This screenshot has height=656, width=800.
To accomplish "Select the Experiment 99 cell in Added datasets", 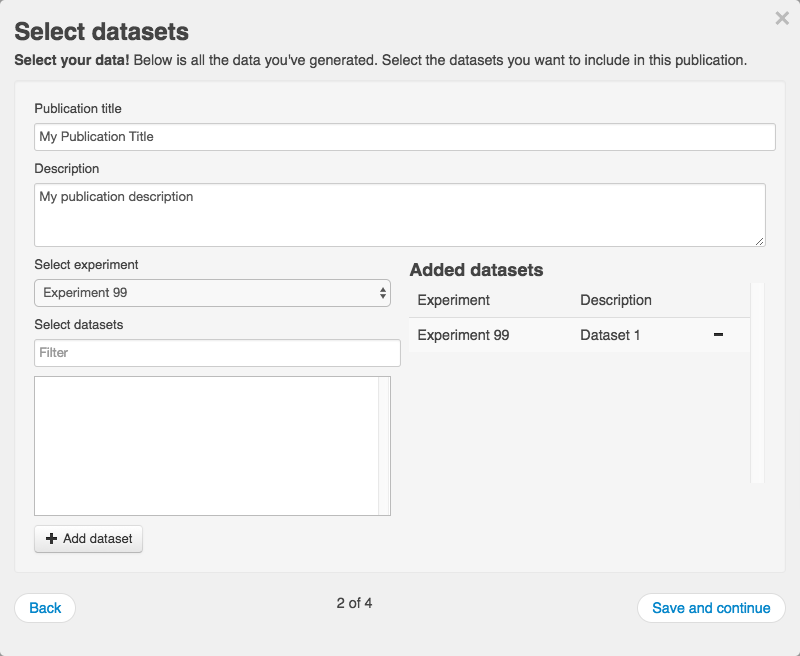I will (x=463, y=335).
